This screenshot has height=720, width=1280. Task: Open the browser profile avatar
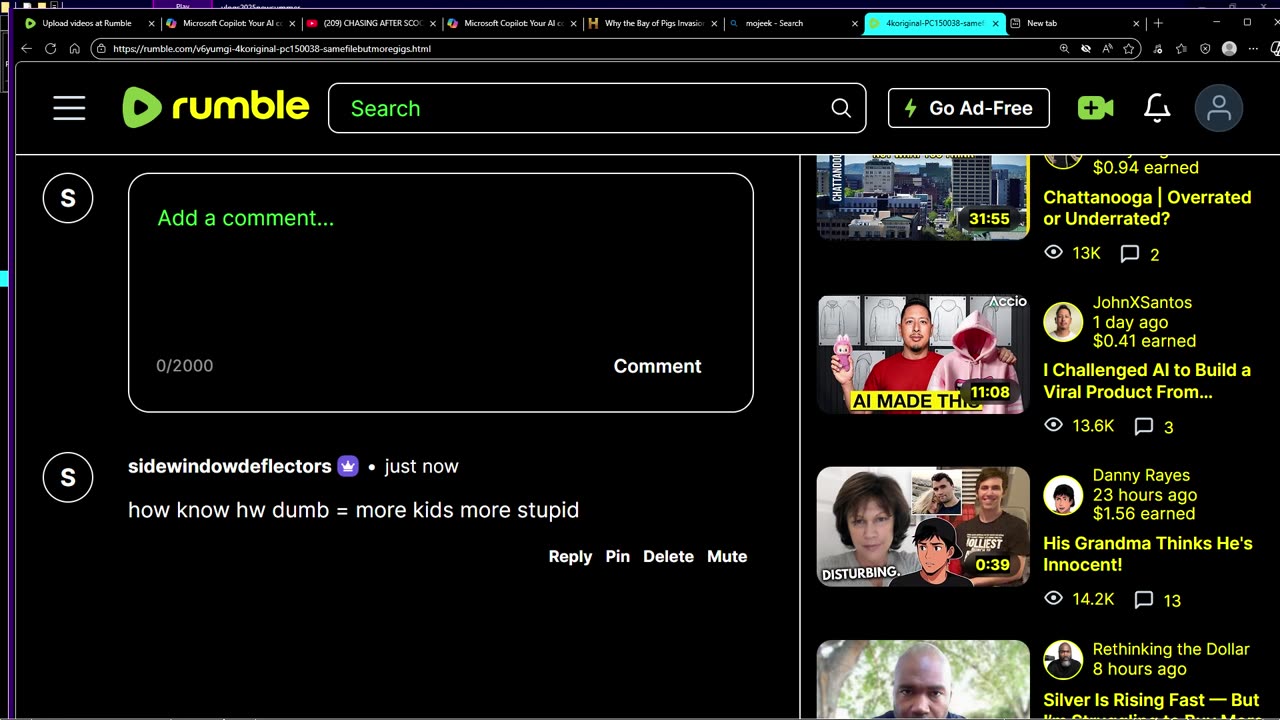coord(1229,48)
